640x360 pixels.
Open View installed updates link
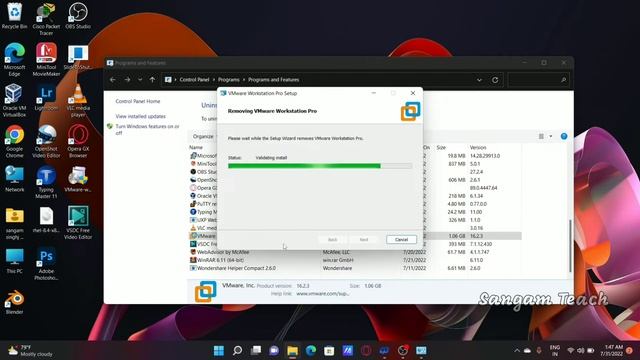pyautogui.click(x=140, y=116)
